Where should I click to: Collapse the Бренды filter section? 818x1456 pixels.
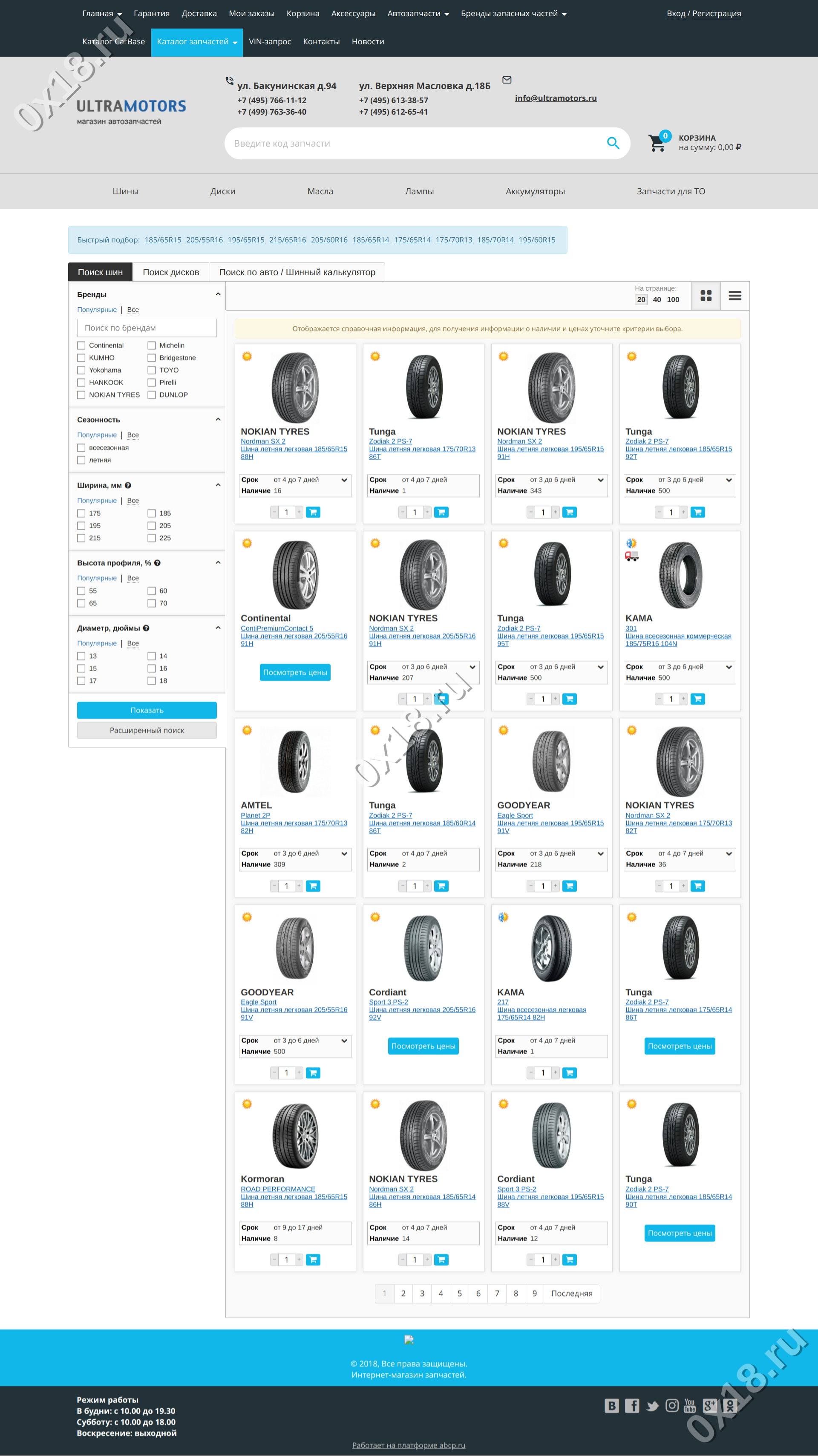(x=218, y=294)
